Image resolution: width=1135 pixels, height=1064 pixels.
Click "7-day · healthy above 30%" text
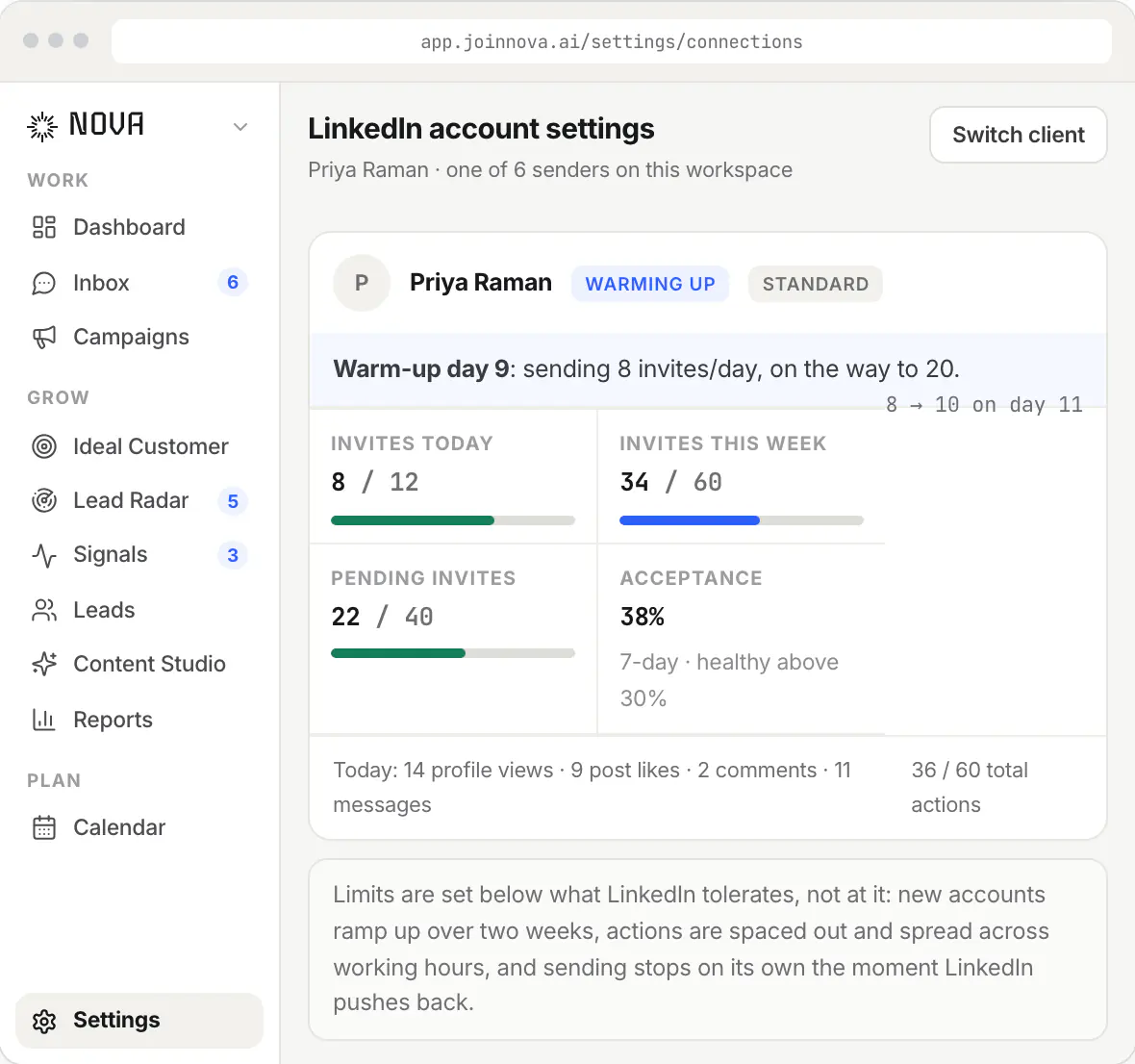(x=729, y=680)
